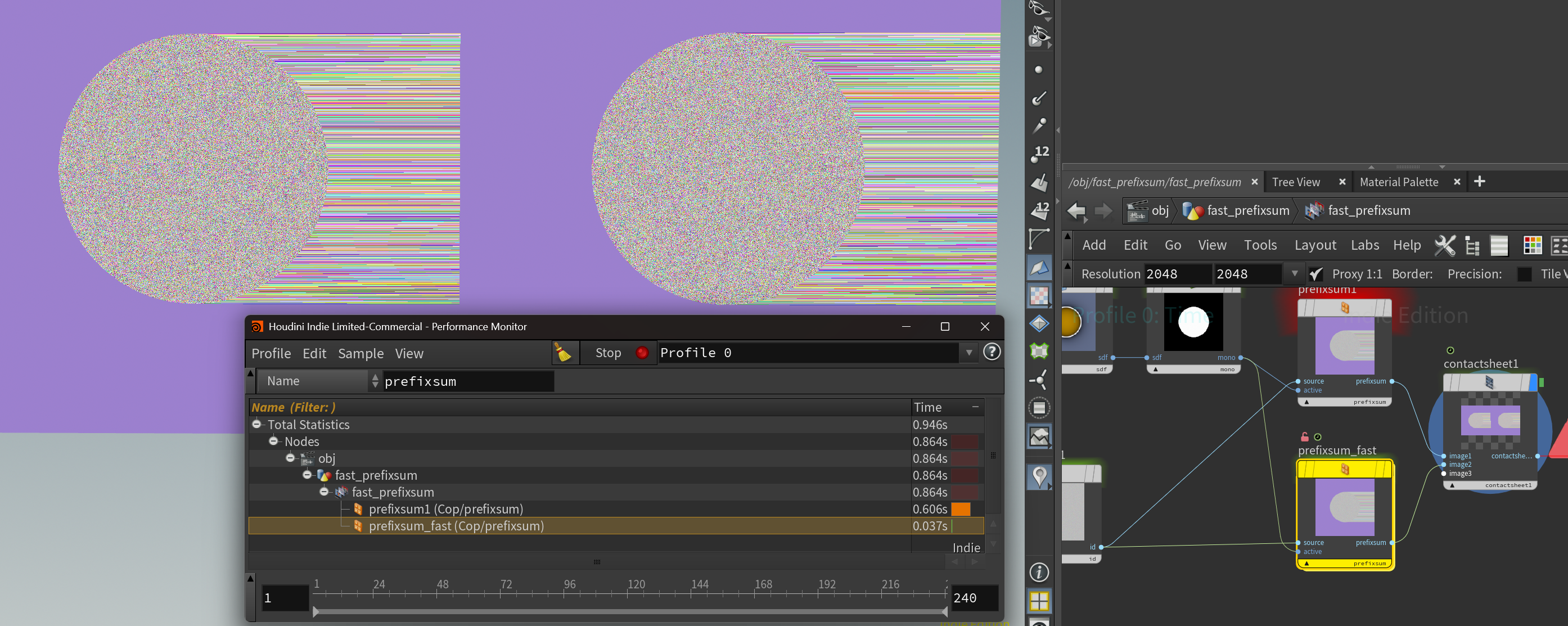Click the color palette grid icon
Screen dimensions: 1568x626
tap(1532, 245)
